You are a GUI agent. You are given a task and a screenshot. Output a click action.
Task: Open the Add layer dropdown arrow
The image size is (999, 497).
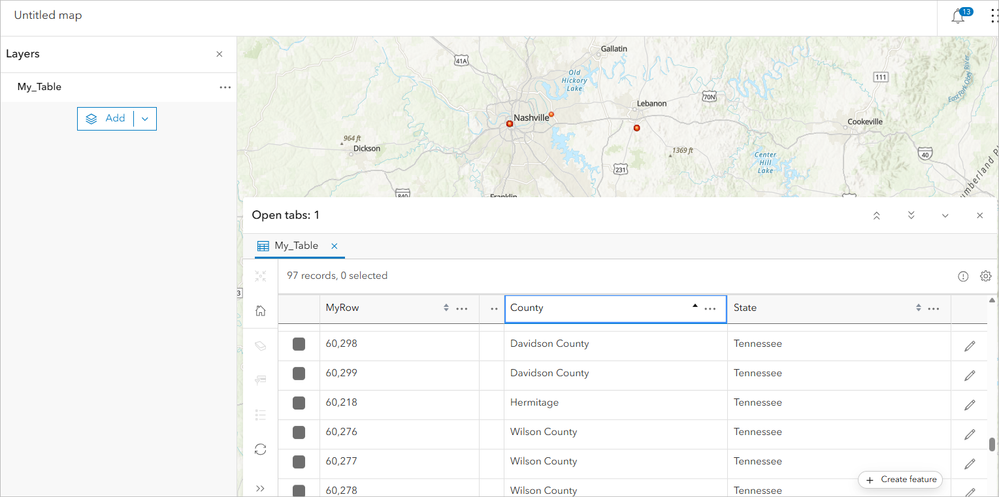point(145,119)
